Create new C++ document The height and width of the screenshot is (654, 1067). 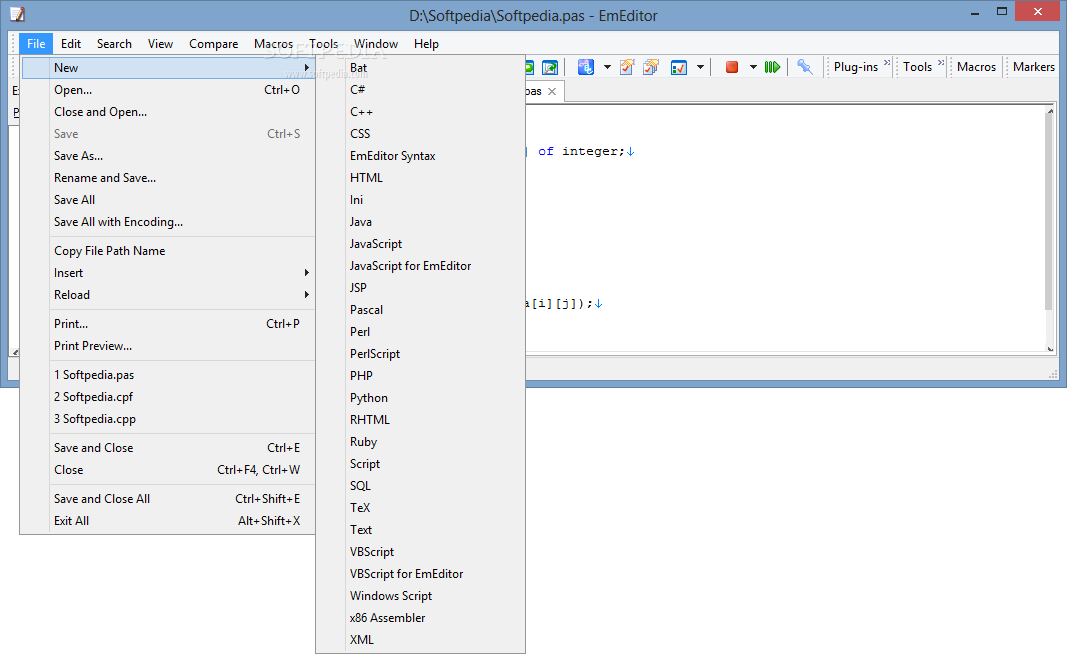click(421, 112)
